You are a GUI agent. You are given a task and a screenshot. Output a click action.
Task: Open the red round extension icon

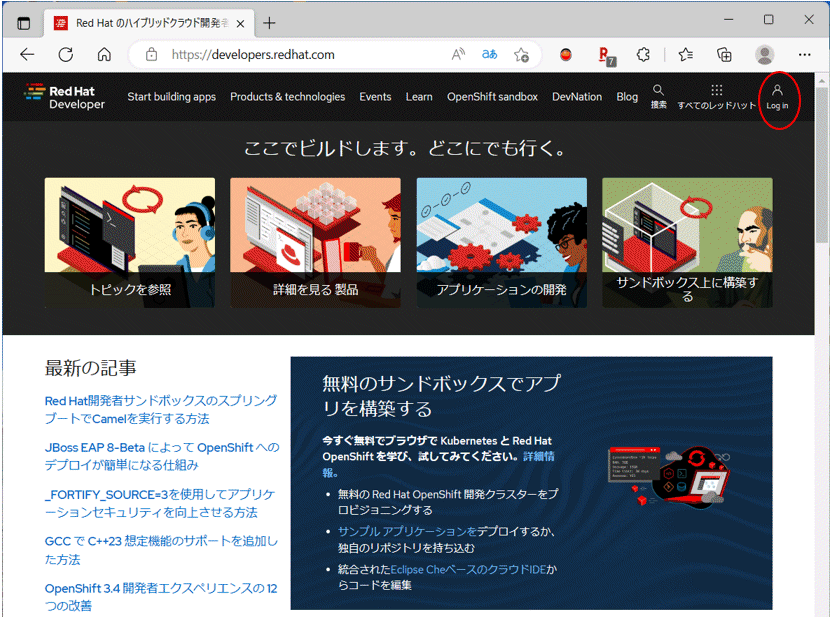(566, 55)
